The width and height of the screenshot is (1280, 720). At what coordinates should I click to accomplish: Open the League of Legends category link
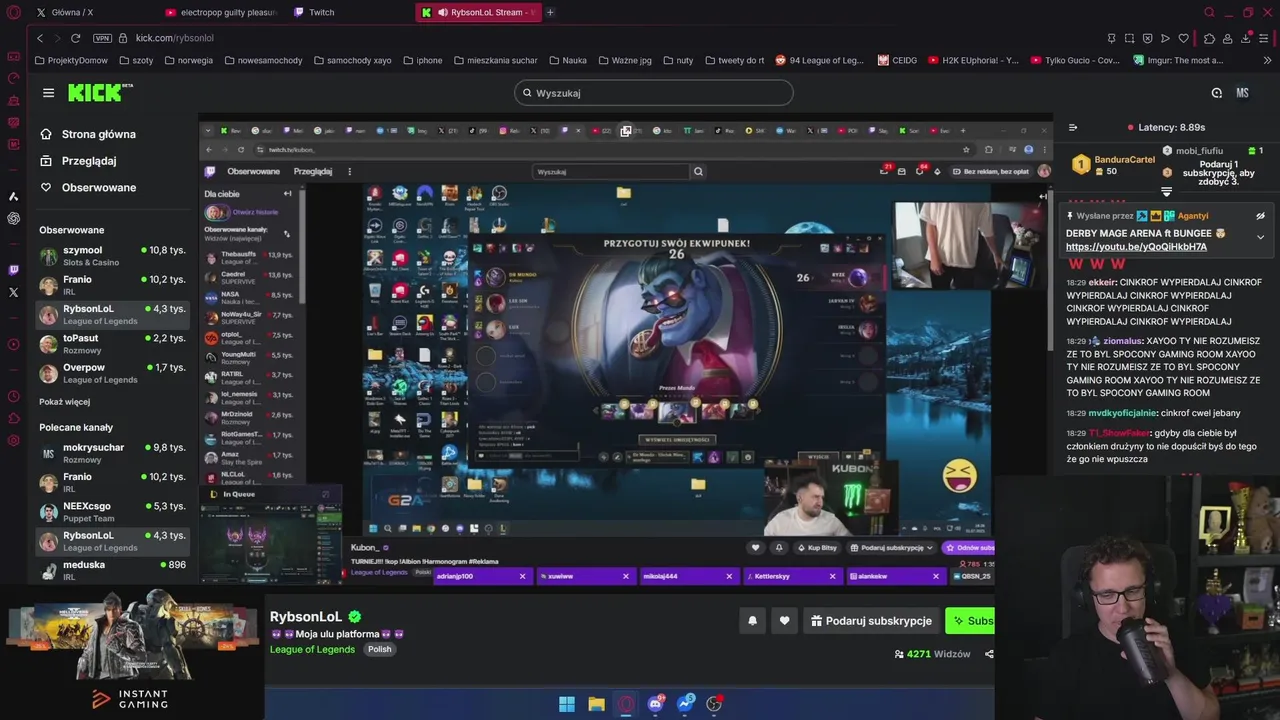(x=312, y=650)
